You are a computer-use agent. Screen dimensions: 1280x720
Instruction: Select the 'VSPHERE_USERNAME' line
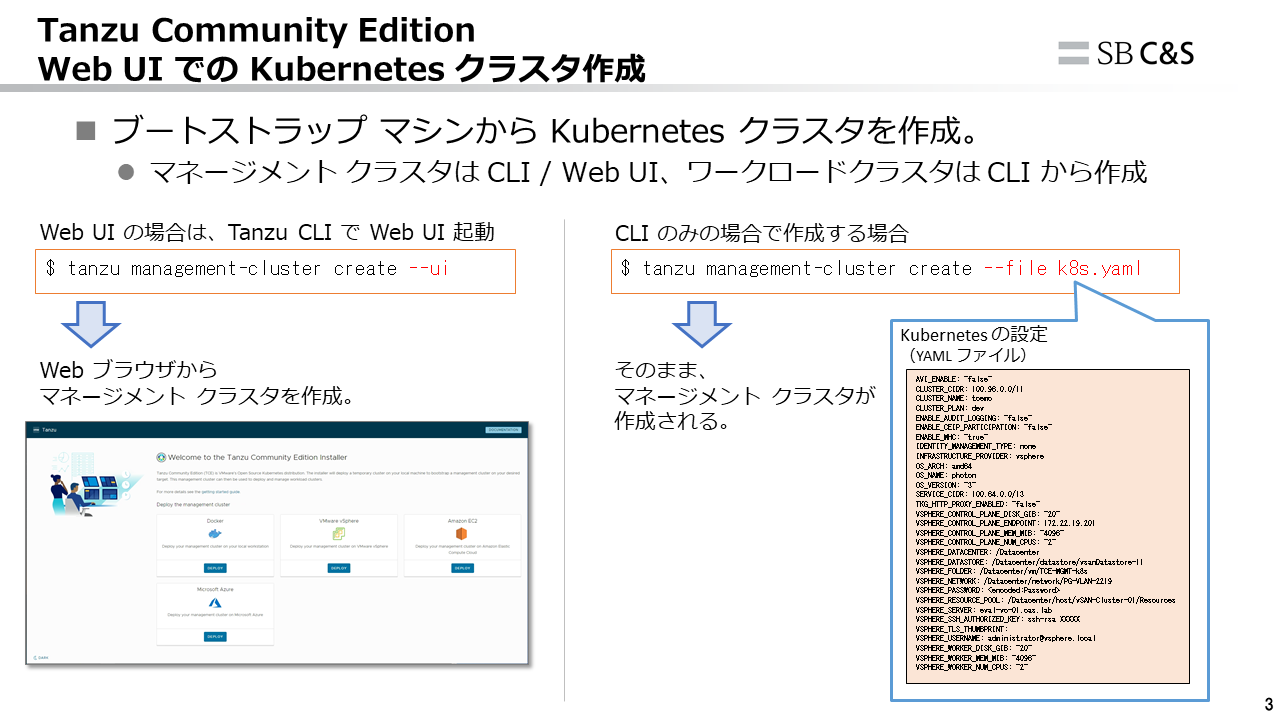[1005, 638]
